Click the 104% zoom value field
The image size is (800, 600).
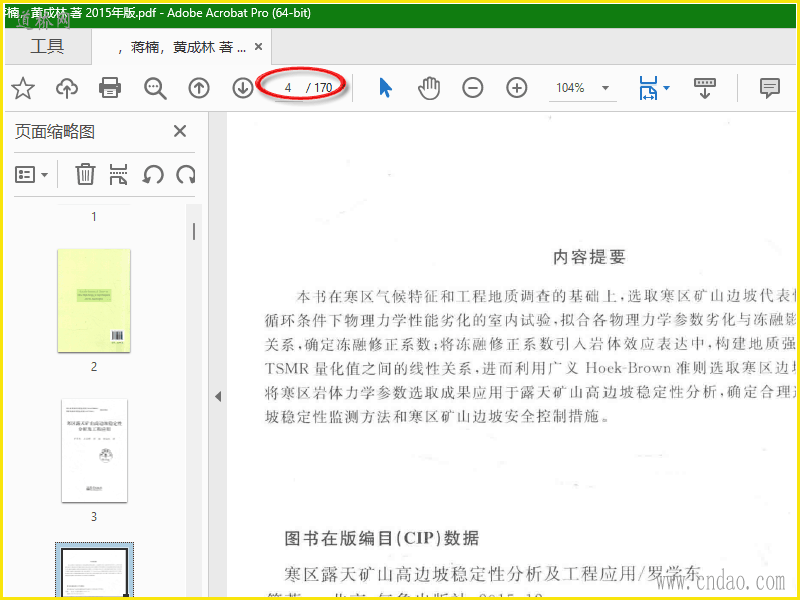pyautogui.click(x=570, y=88)
